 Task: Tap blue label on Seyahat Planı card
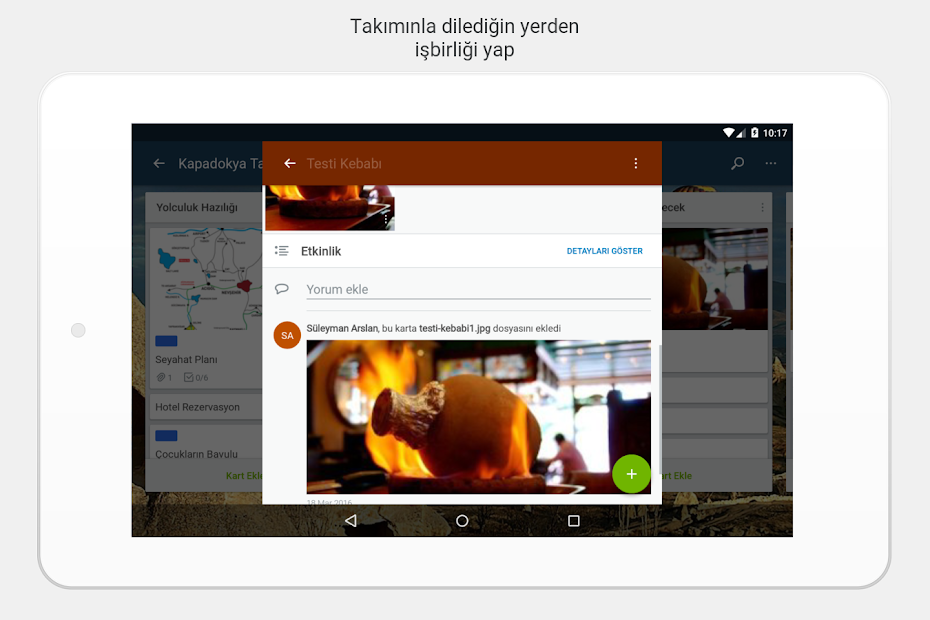click(166, 341)
